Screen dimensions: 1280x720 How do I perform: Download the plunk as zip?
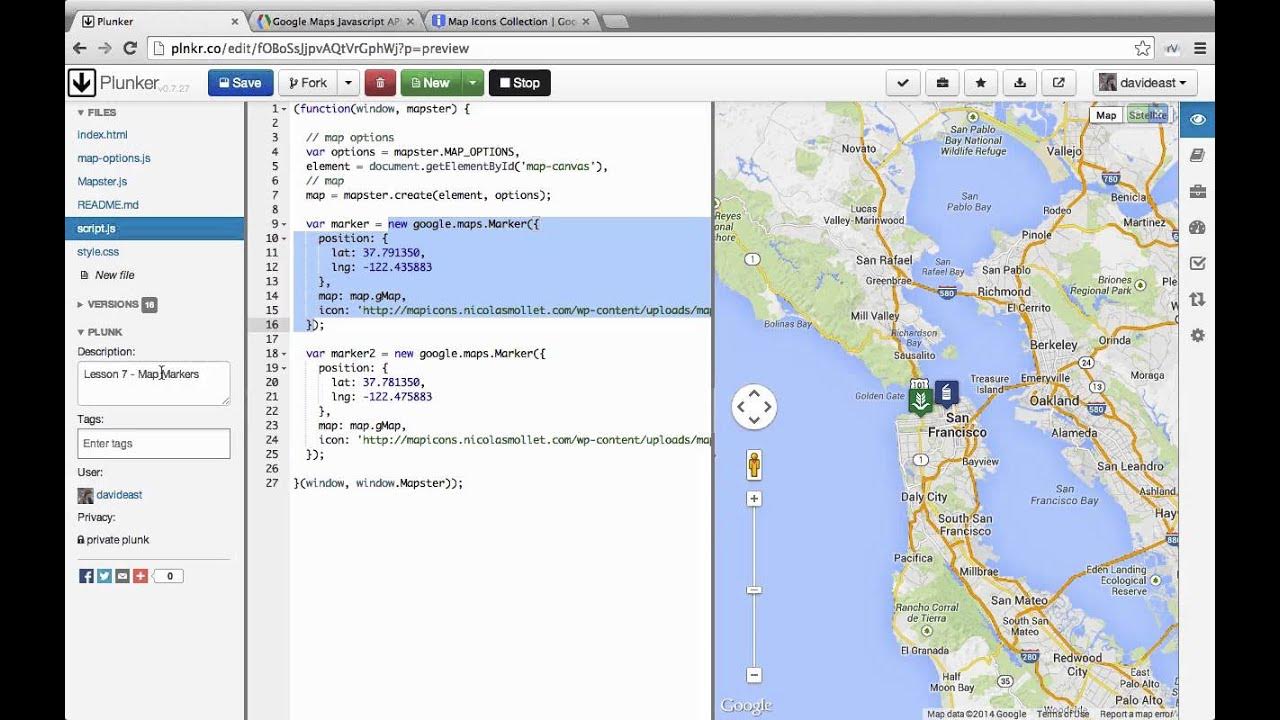point(1019,83)
